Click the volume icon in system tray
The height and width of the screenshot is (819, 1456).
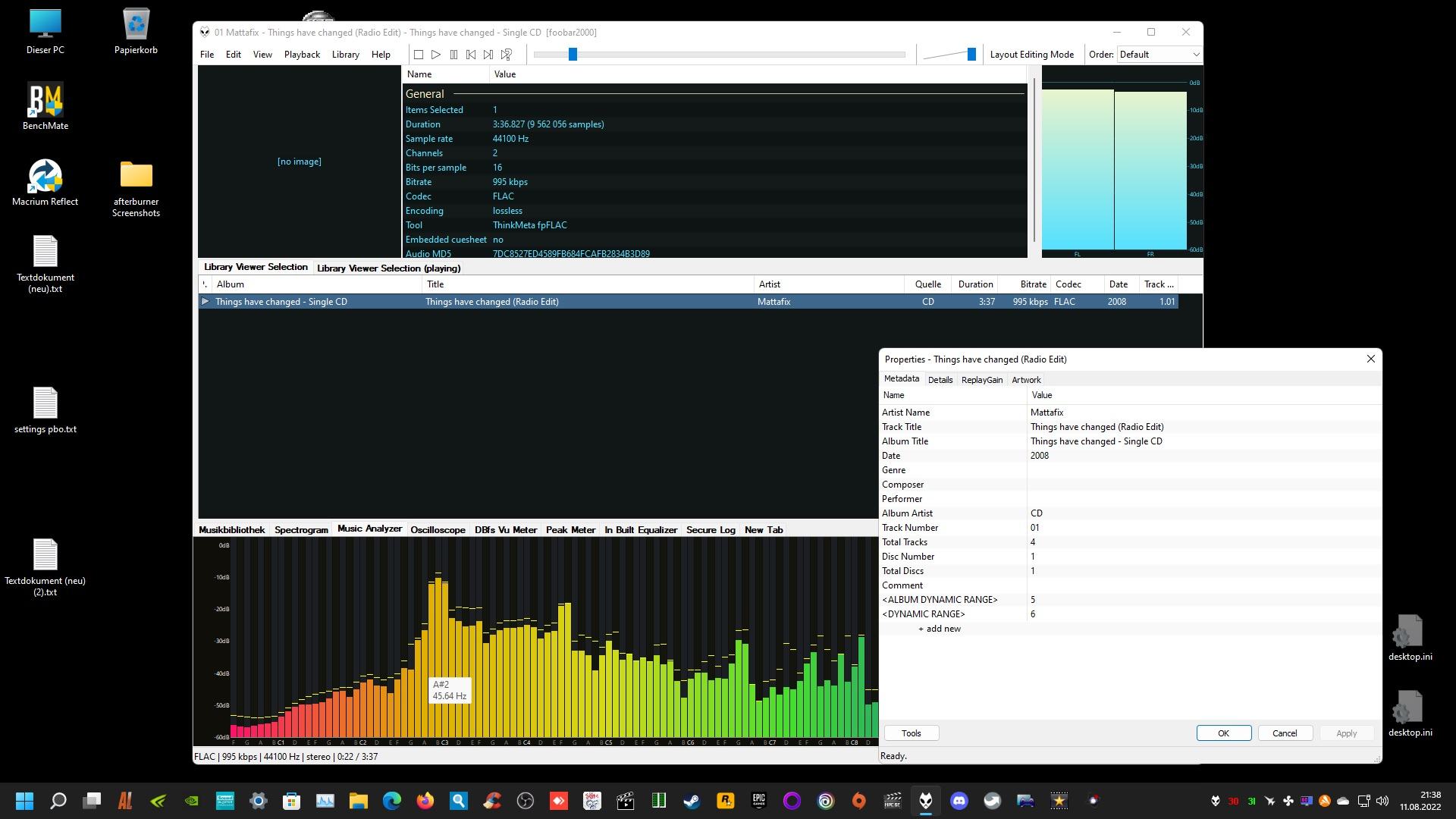point(1382,801)
